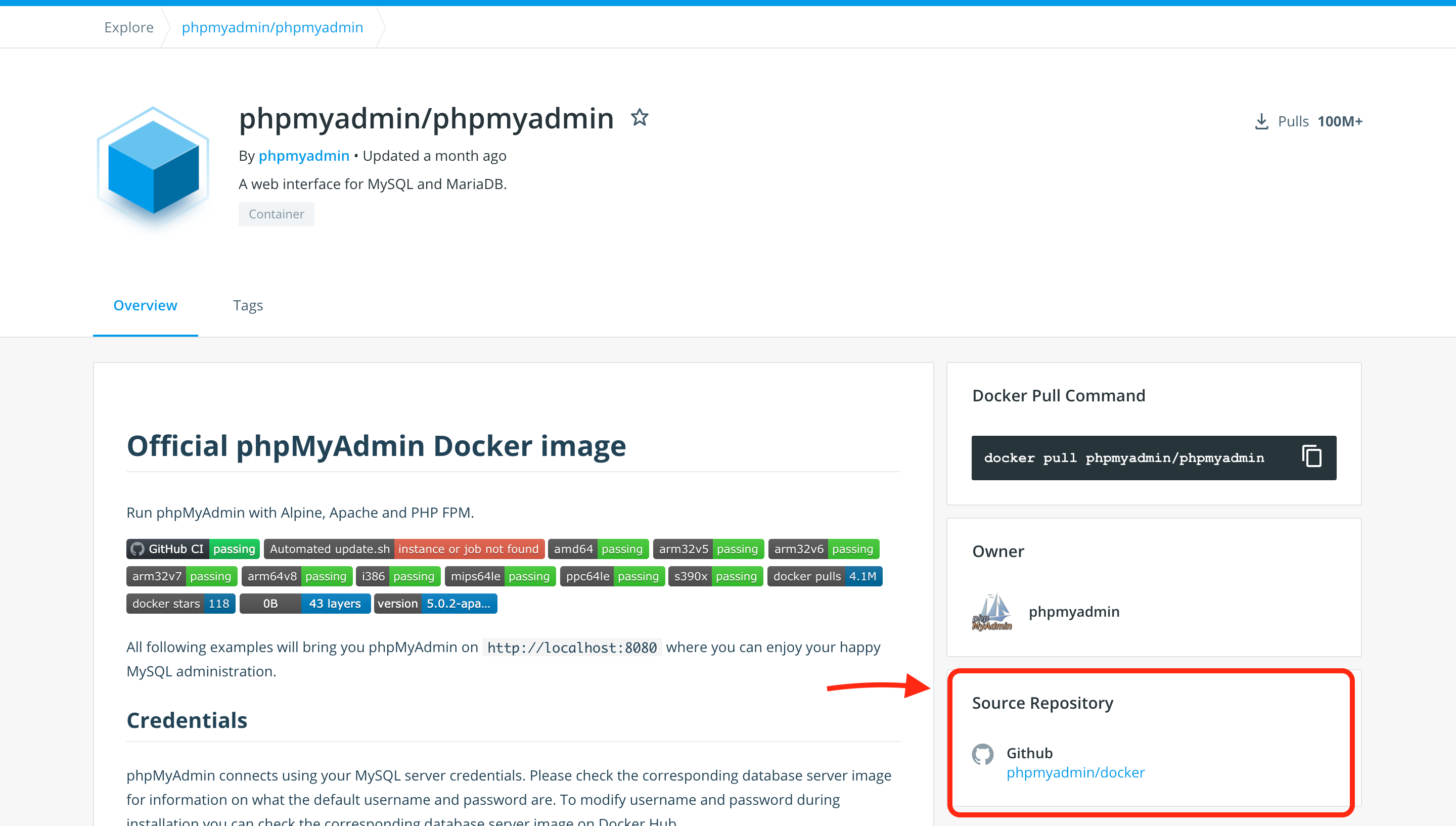Click the Container category tag
The width and height of the screenshot is (1456, 826).
click(x=276, y=214)
